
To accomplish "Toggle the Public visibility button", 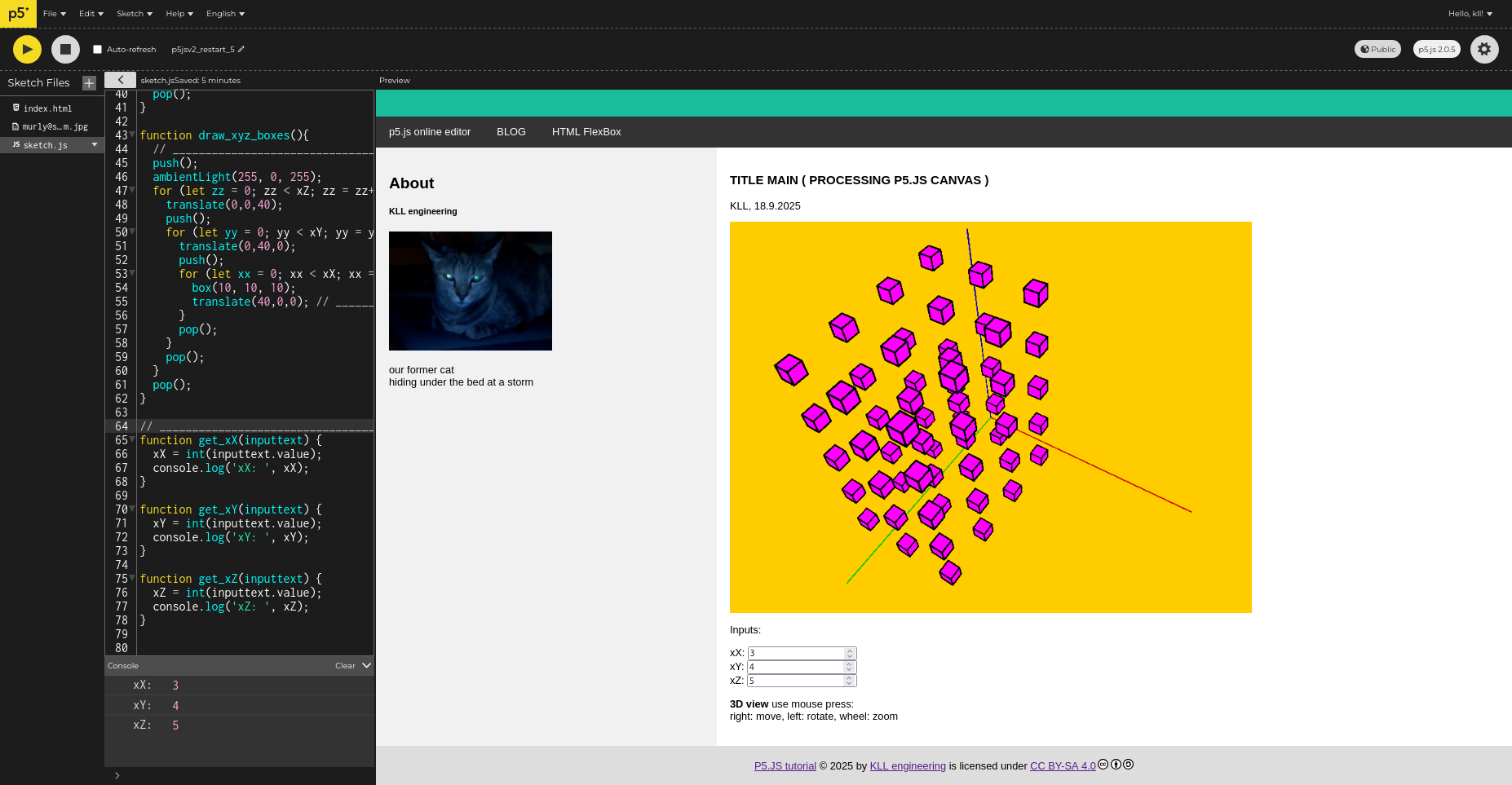I will tap(1377, 49).
